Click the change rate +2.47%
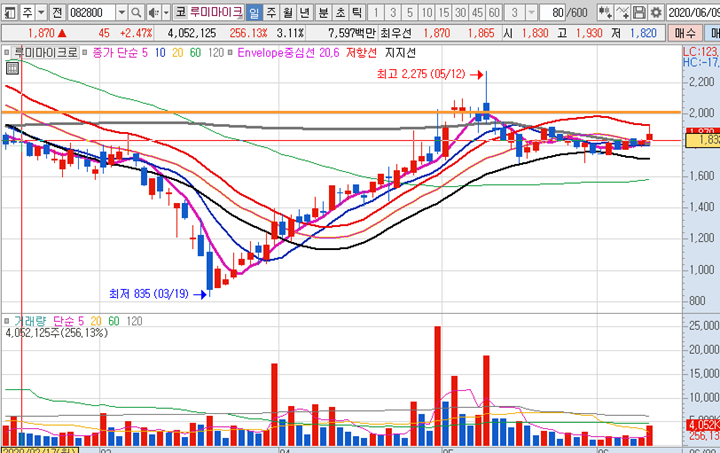Screen dimensions: 720x453 point(136,34)
